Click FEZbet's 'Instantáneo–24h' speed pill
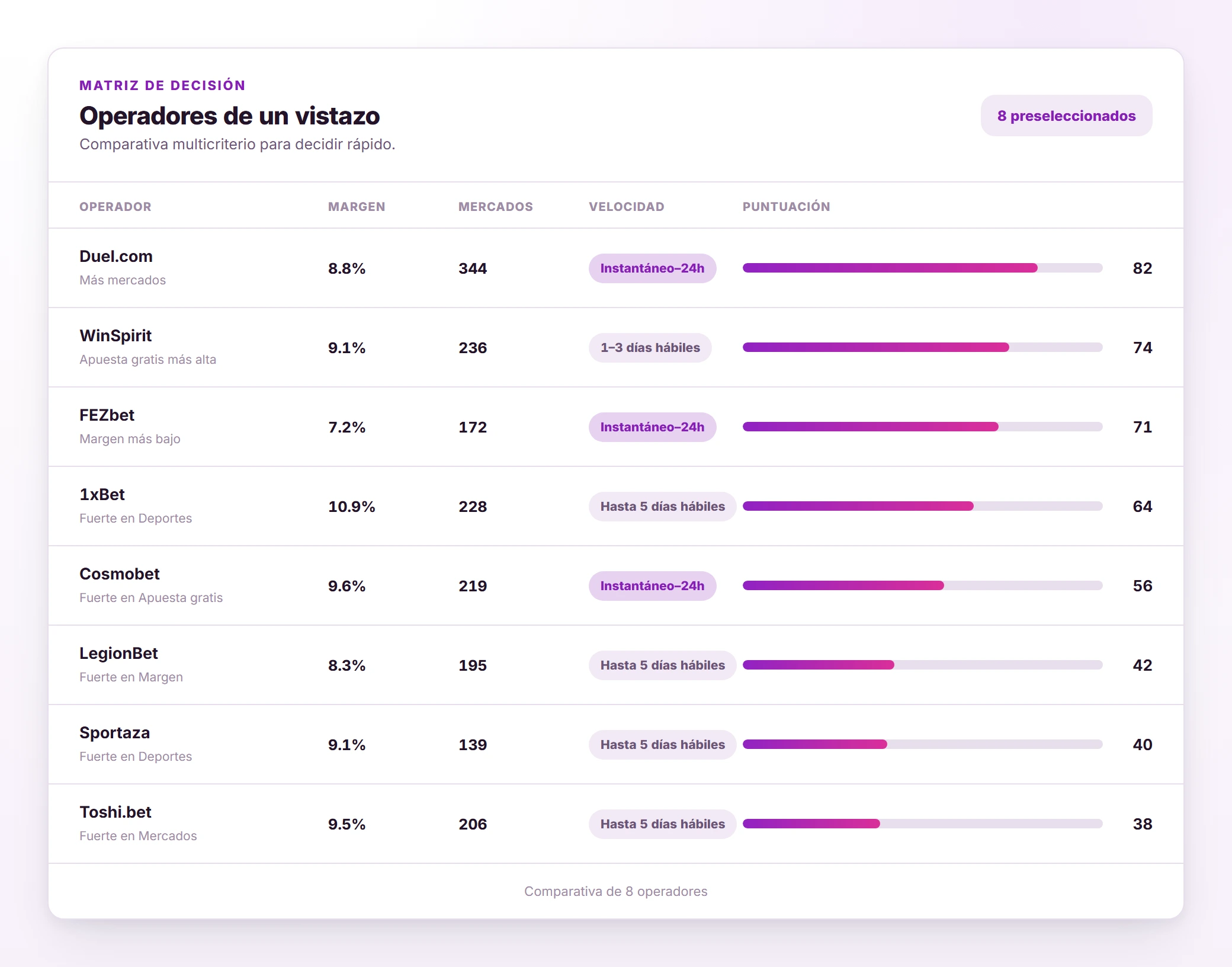The image size is (1232, 967). tap(652, 427)
